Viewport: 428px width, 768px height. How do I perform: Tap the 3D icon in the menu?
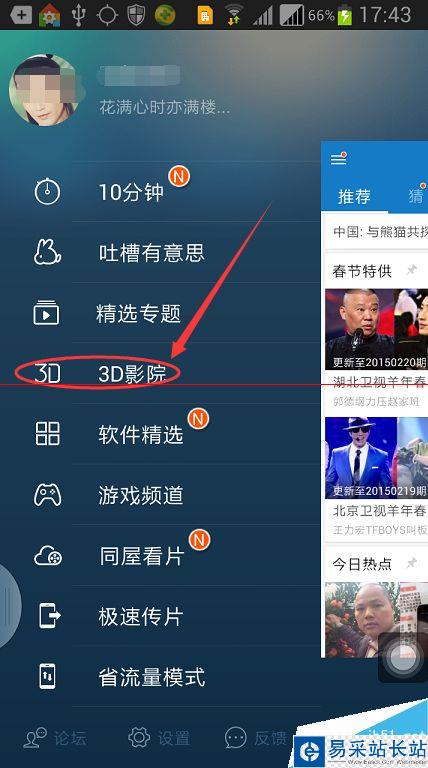(x=48, y=374)
